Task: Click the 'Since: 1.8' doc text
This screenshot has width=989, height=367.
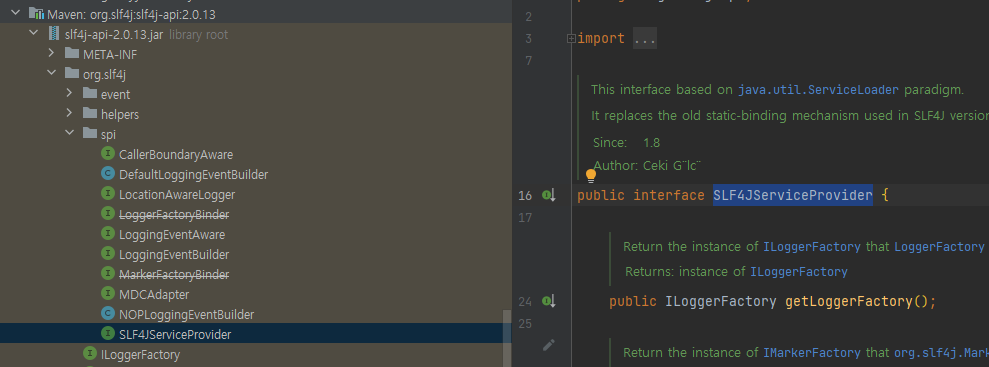Action: pyautogui.click(x=626, y=143)
